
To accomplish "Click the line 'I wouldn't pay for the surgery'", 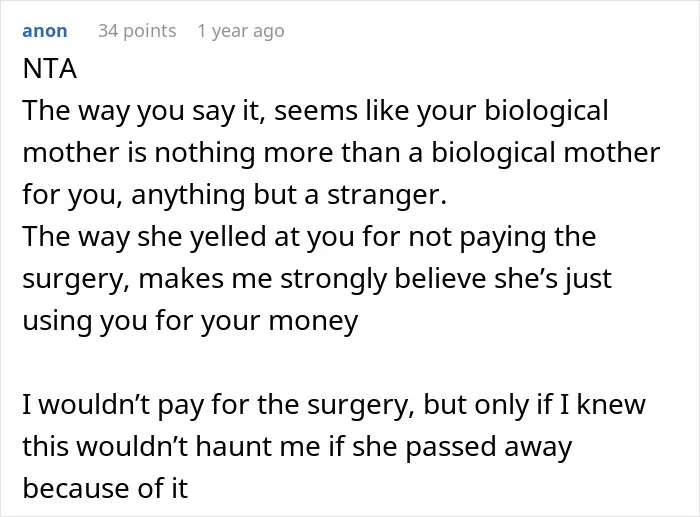I will click(334, 404).
